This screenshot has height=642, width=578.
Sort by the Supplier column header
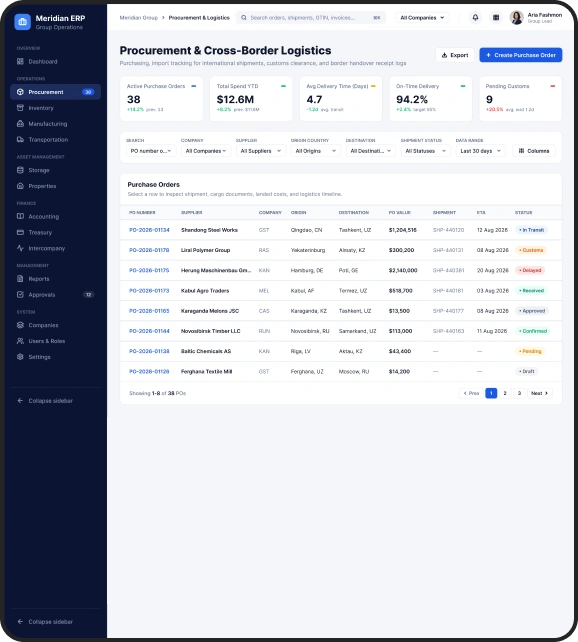pyautogui.click(x=192, y=212)
